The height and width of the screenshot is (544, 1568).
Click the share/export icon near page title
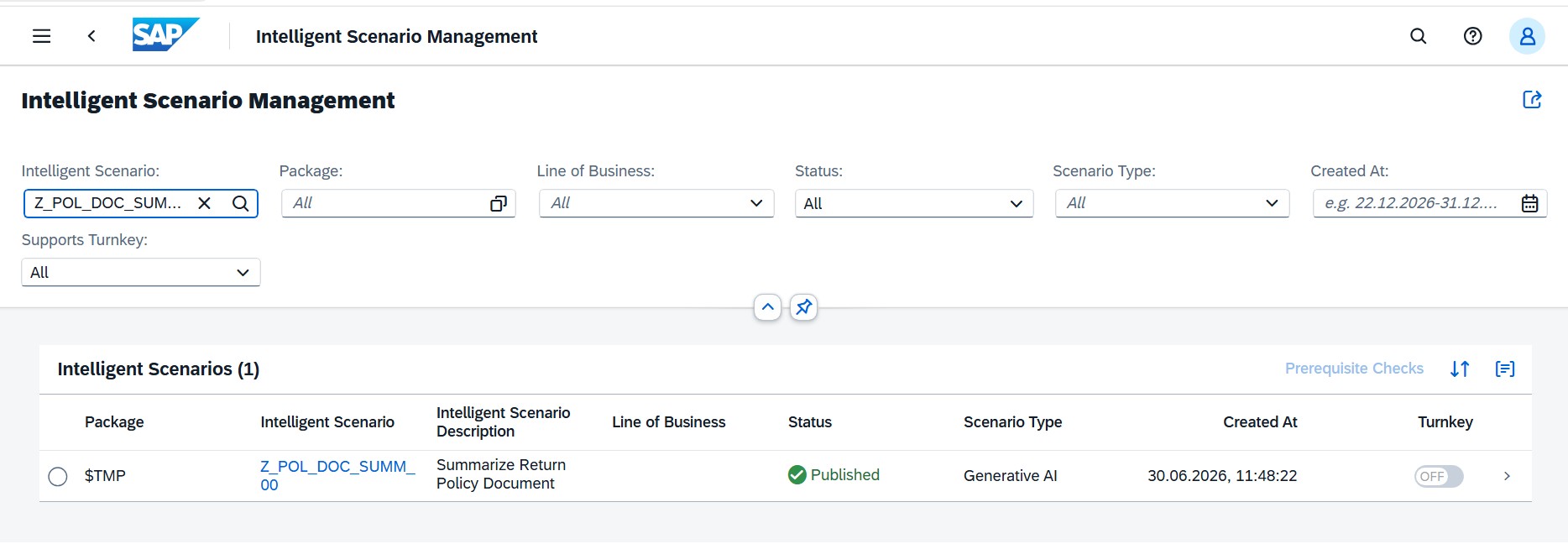tap(1532, 100)
